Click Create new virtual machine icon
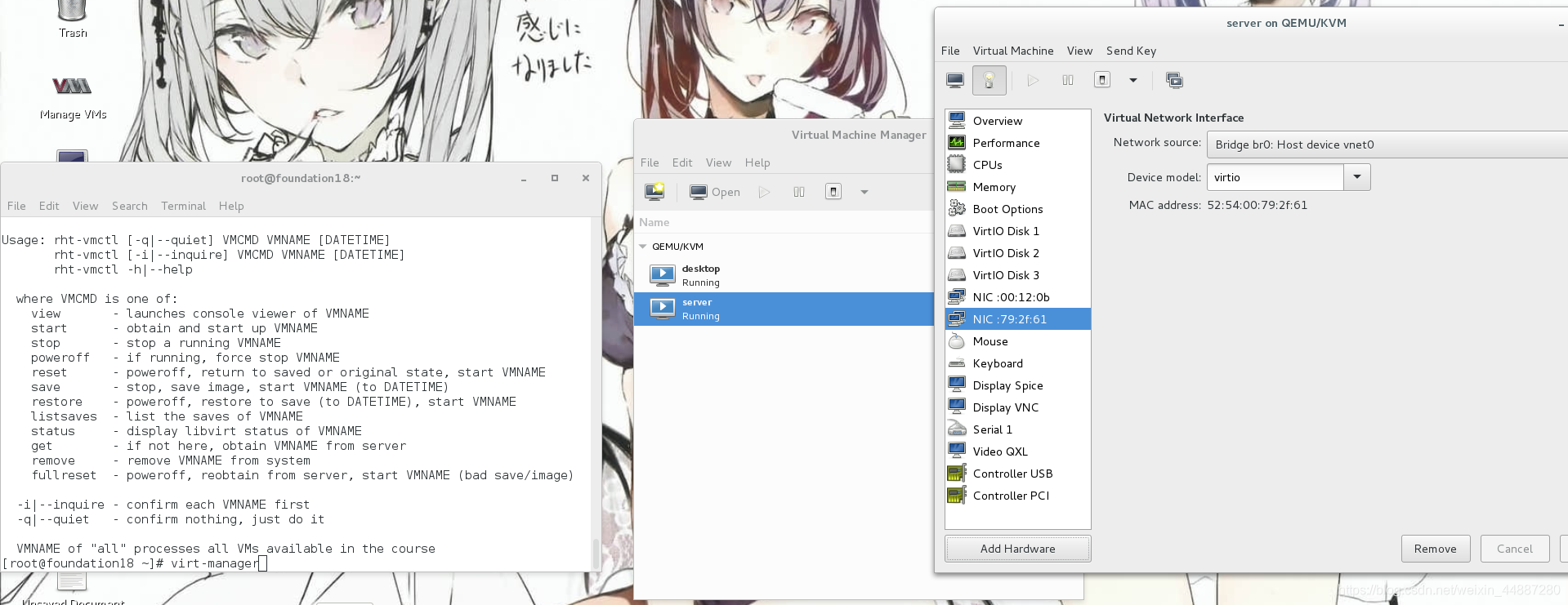Image resolution: width=1568 pixels, height=605 pixels. (x=654, y=192)
